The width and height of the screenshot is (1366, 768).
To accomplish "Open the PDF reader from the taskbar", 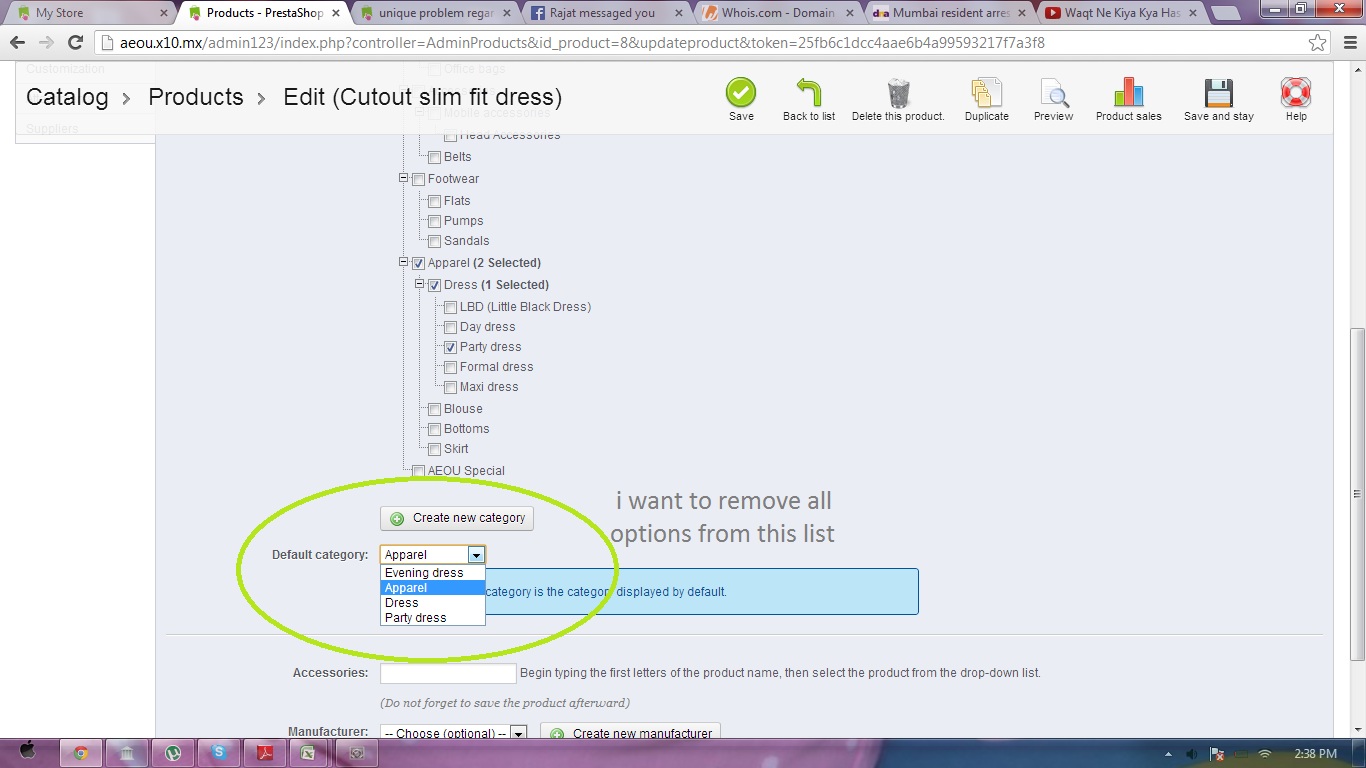I will click(x=265, y=753).
